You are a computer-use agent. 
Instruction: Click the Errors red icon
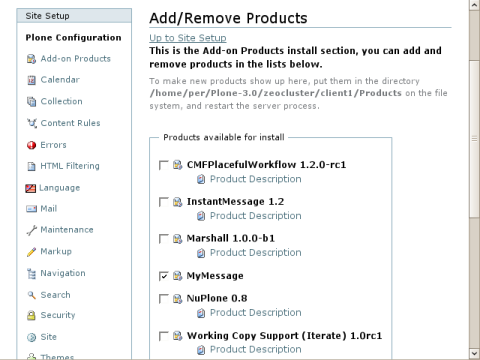(31, 145)
